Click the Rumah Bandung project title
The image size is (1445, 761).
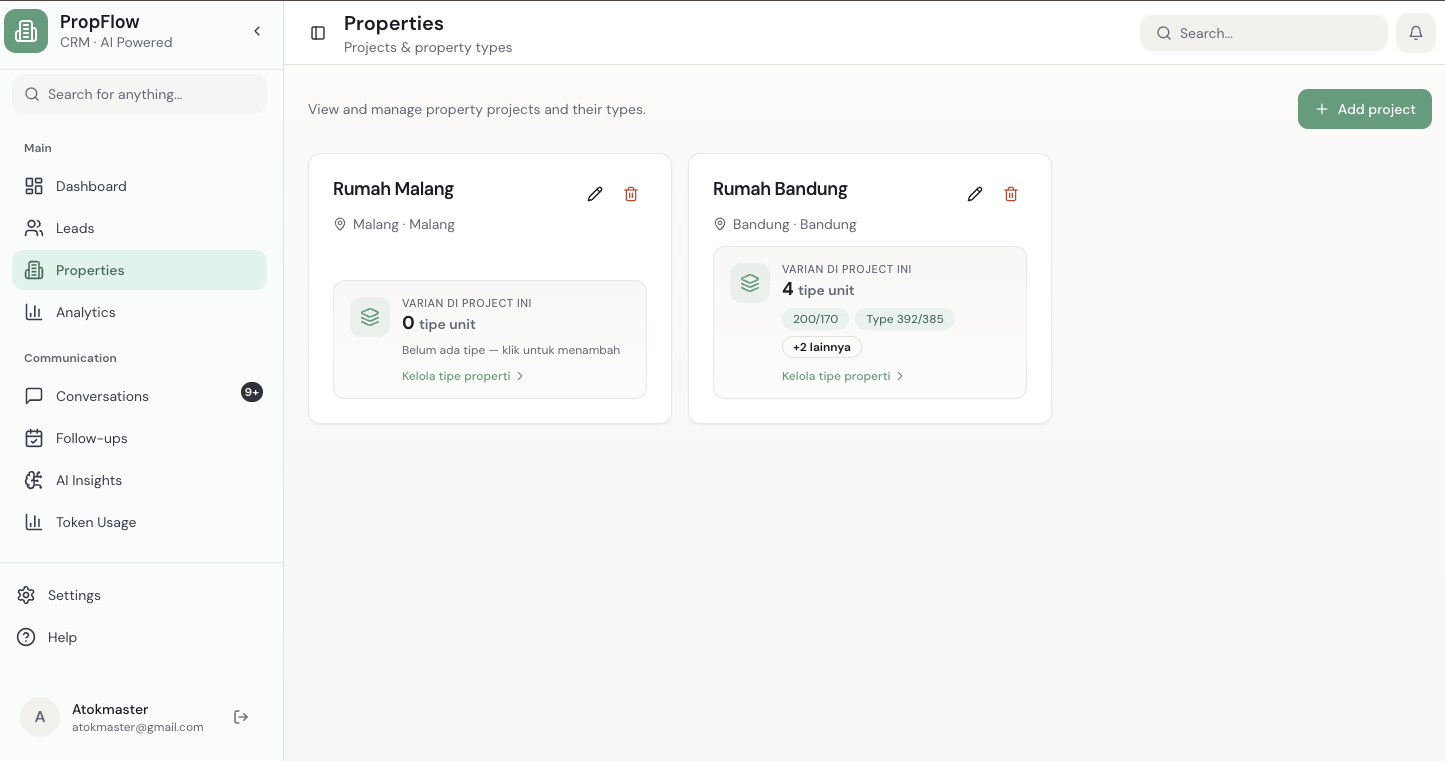[780, 189]
